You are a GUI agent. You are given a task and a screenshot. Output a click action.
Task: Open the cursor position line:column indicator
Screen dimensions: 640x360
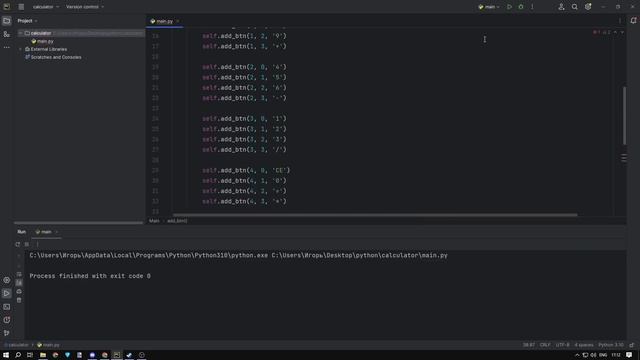529,345
